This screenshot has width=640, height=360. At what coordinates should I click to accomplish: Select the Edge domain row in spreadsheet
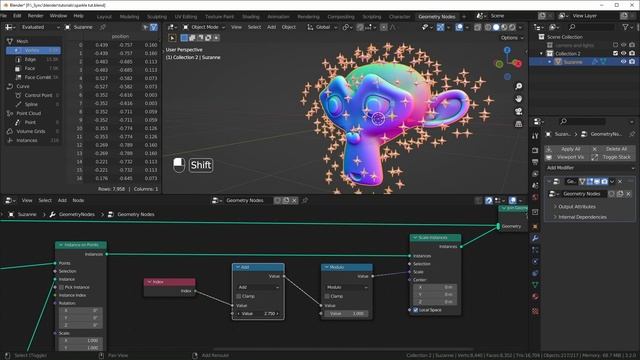click(x=33, y=60)
